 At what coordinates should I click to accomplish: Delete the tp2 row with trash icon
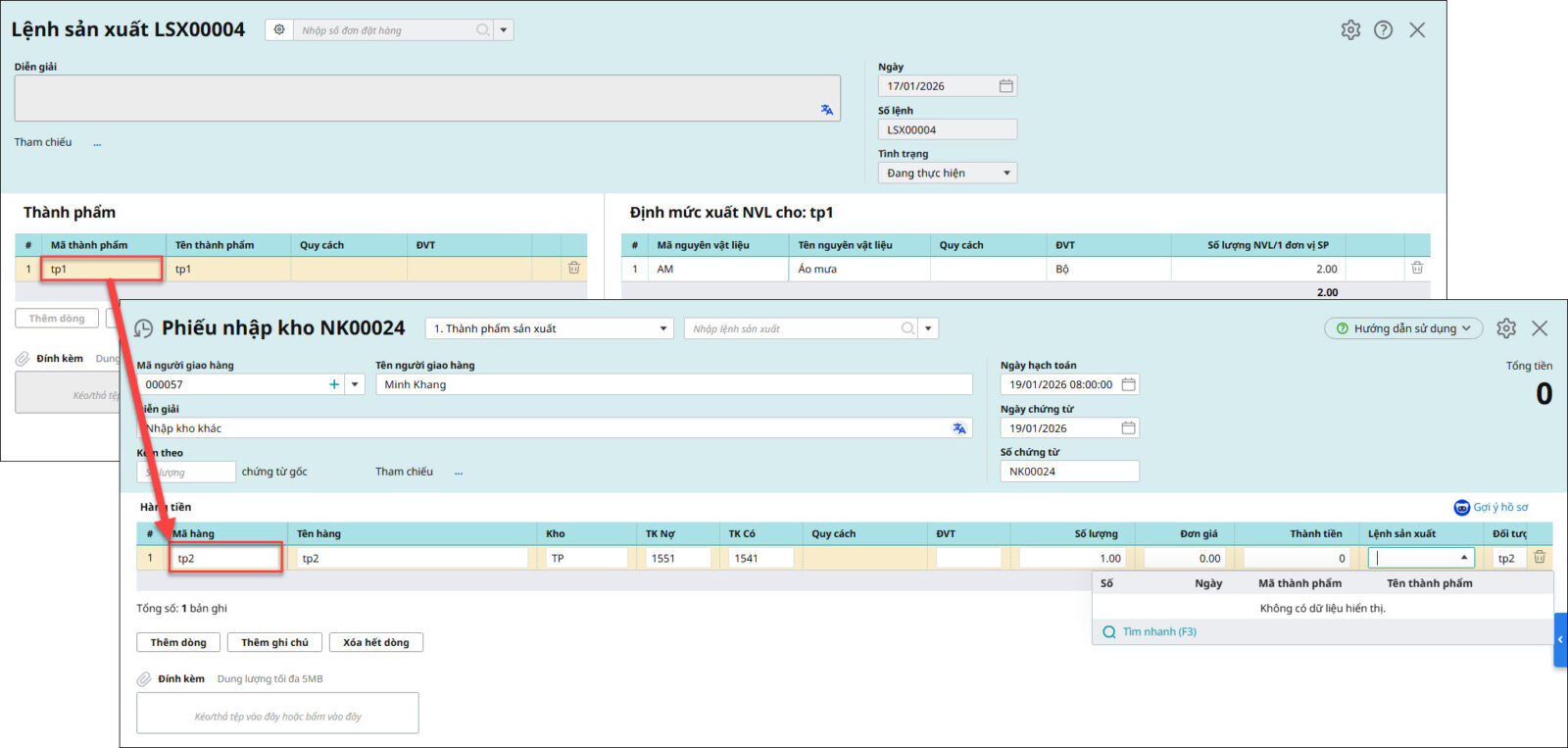tap(1540, 558)
